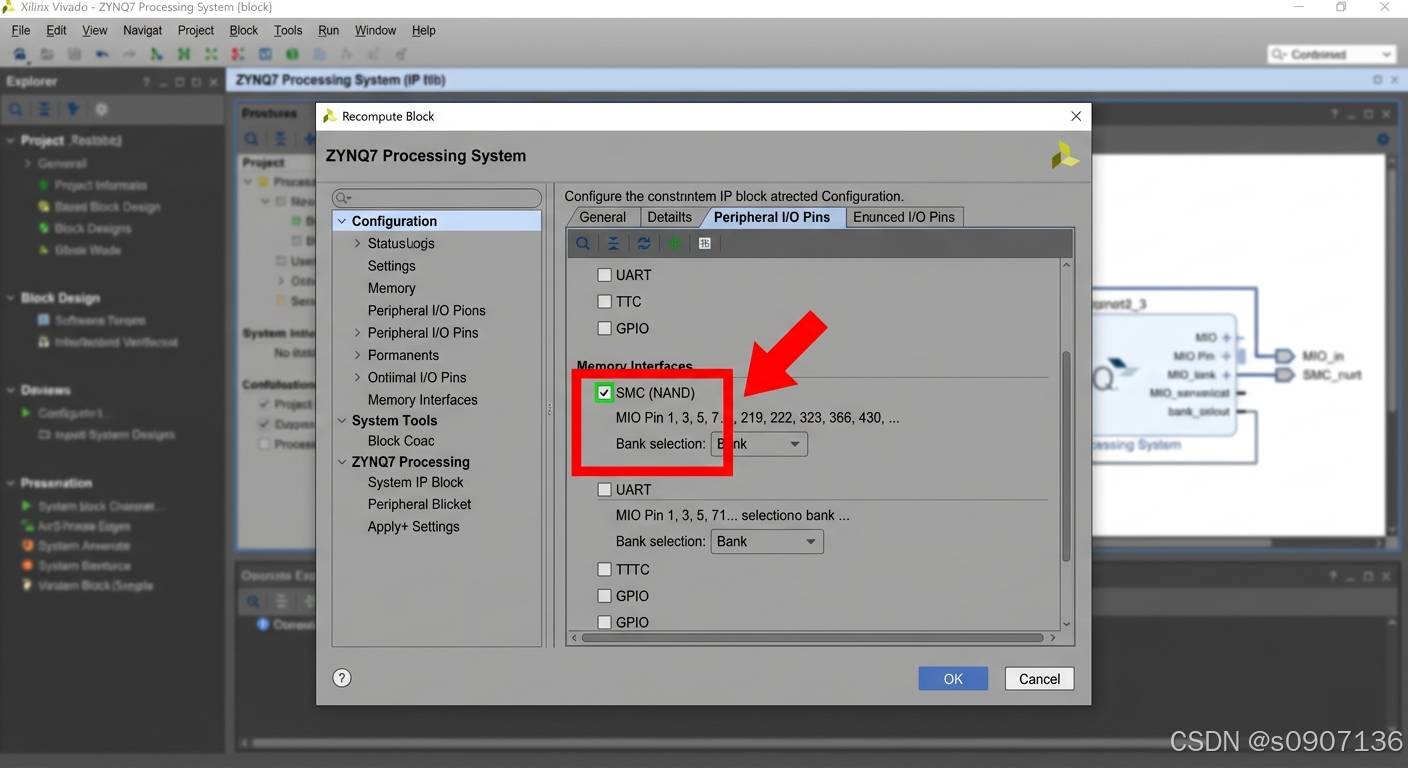Viewport: 1408px width, 768px height.
Task: Open the Block menu
Action: pos(243,30)
